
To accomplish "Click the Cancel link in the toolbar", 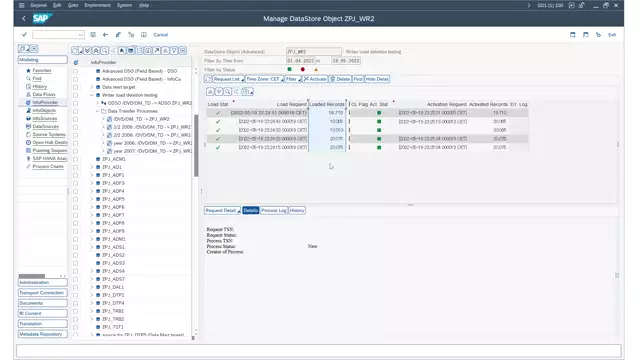I will [x=160, y=35].
